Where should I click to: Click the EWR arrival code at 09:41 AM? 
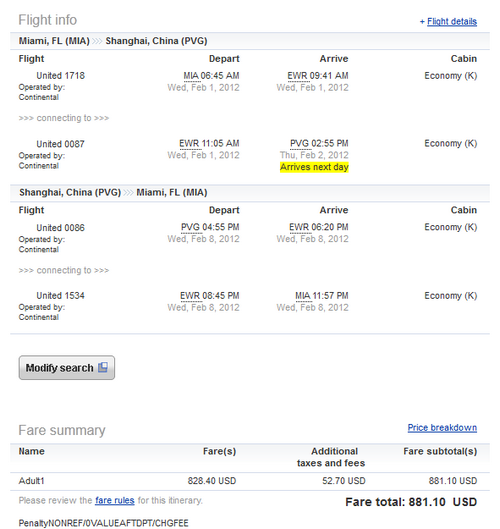pyautogui.click(x=298, y=76)
